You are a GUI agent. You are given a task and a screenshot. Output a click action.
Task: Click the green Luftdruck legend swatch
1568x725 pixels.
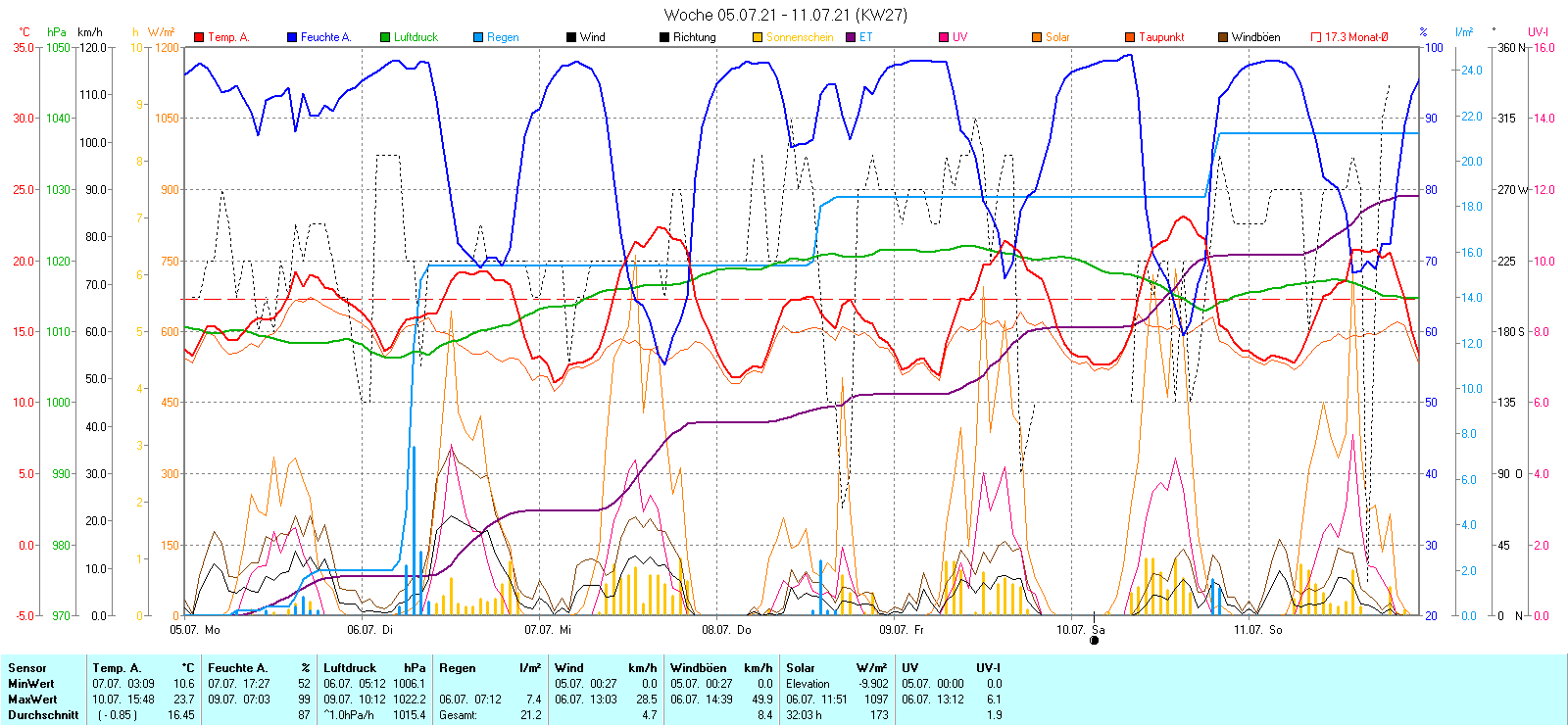385,37
